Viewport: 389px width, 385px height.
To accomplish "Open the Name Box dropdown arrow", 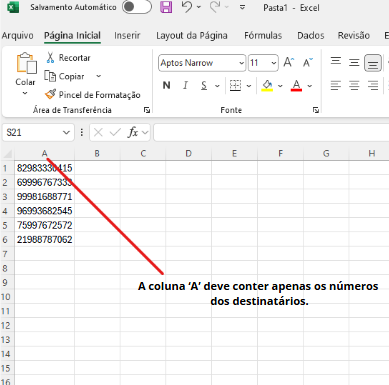I will (66, 133).
